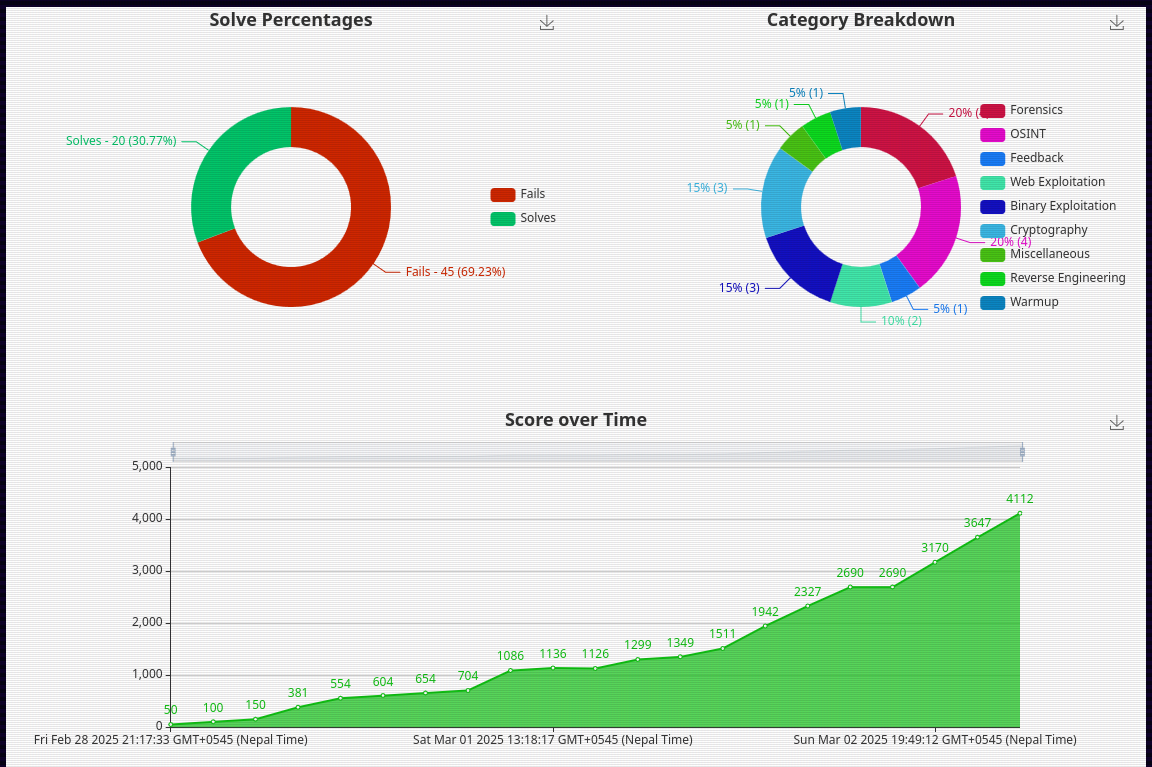The height and width of the screenshot is (767, 1152).
Task: Toggle Reverse Engineering legend entry
Action: 1052,278
